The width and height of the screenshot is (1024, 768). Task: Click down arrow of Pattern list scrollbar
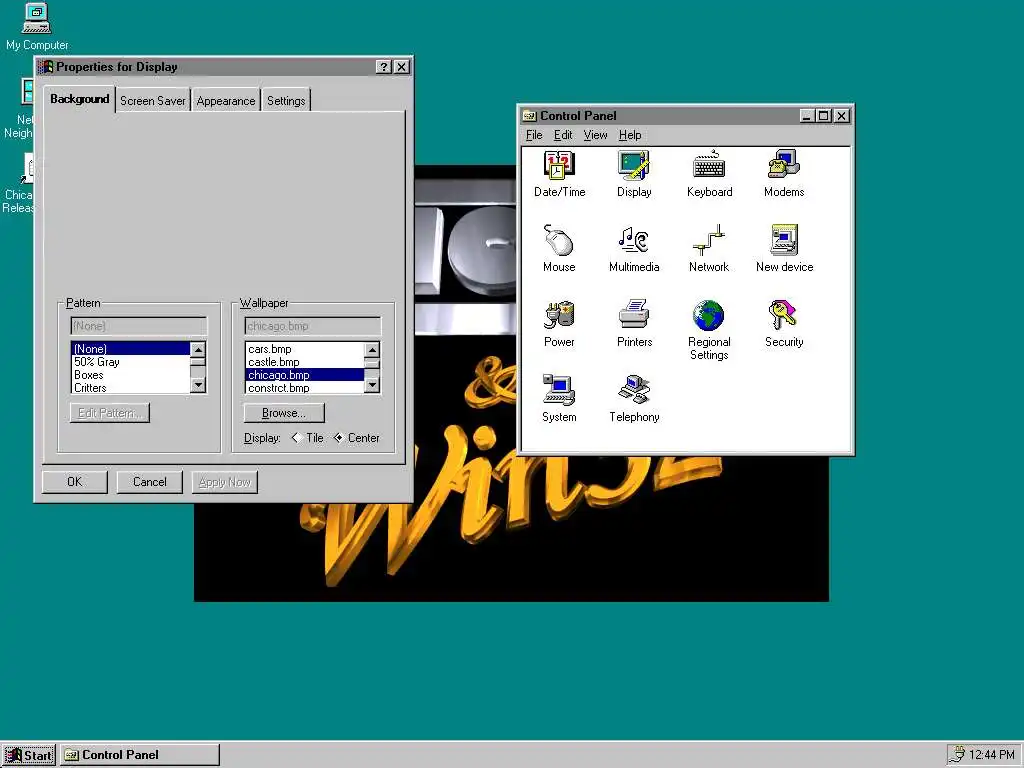tap(198, 386)
